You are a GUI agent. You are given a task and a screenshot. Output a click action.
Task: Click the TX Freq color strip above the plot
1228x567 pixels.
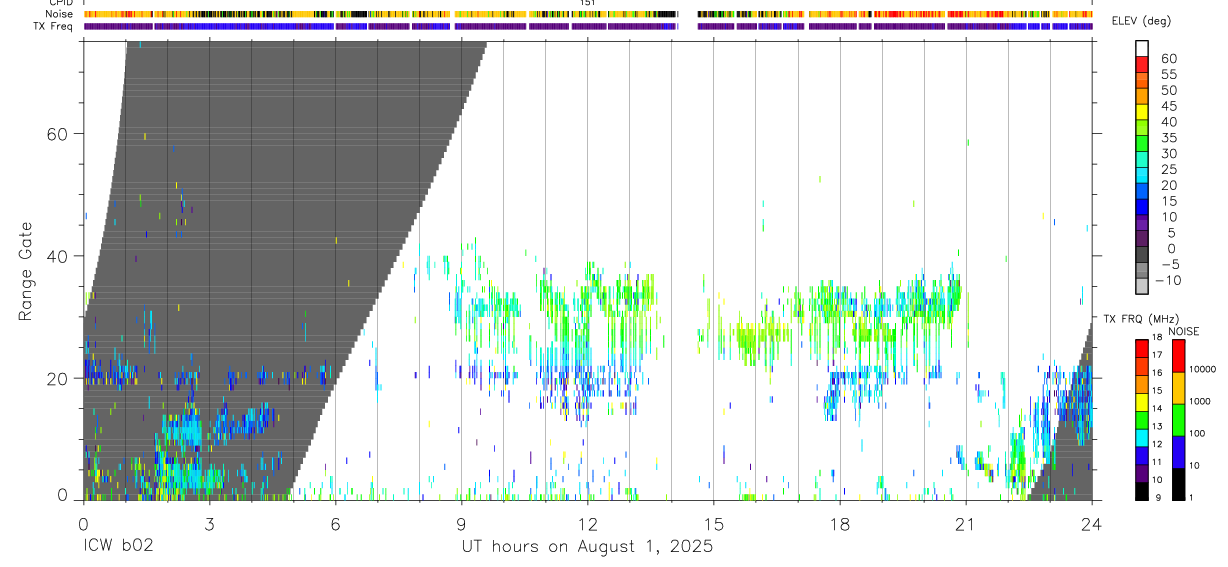click(588, 26)
